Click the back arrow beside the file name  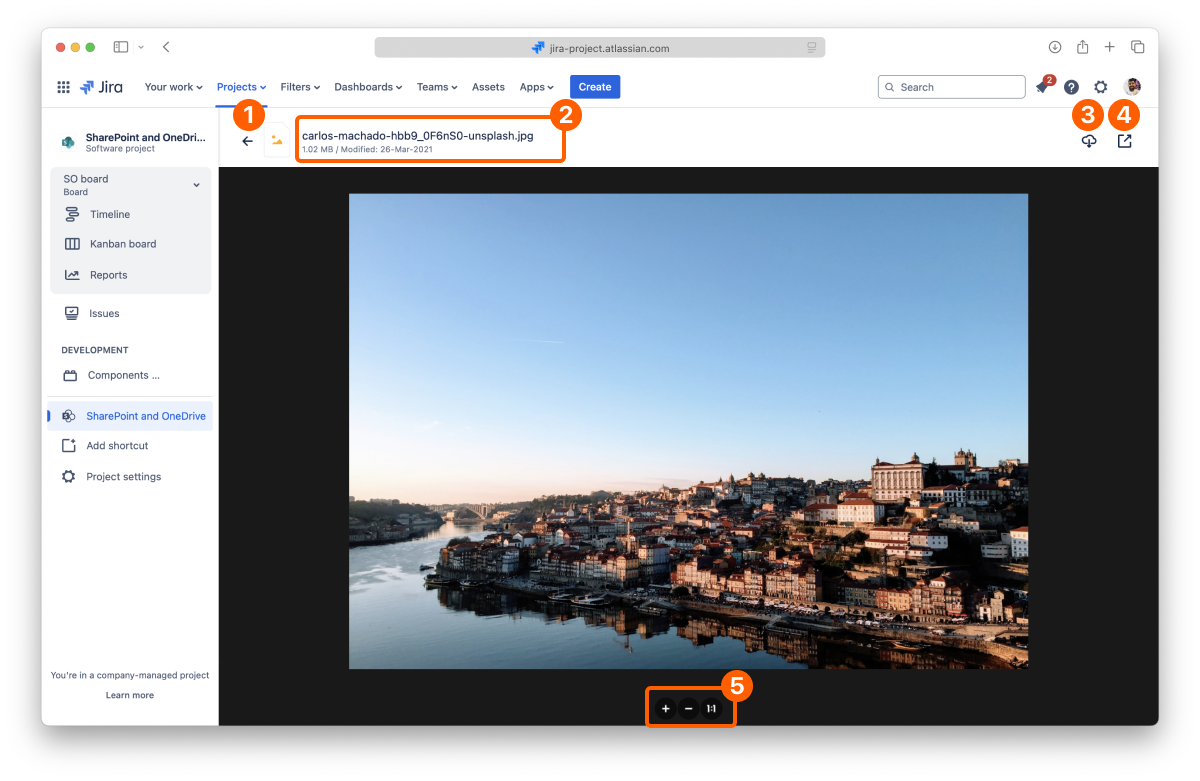pyautogui.click(x=248, y=141)
